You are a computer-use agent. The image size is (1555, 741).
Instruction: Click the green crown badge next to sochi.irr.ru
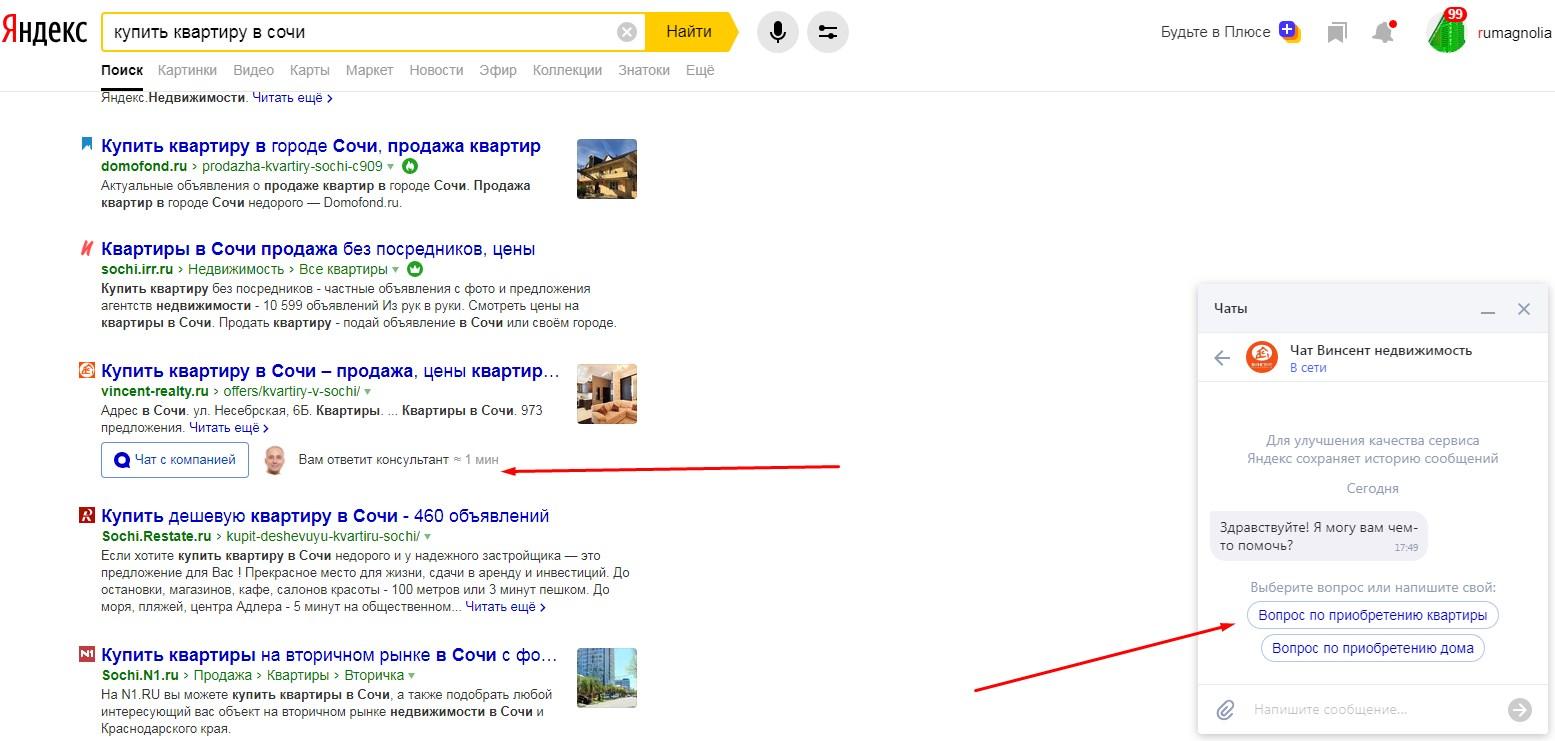tap(416, 269)
